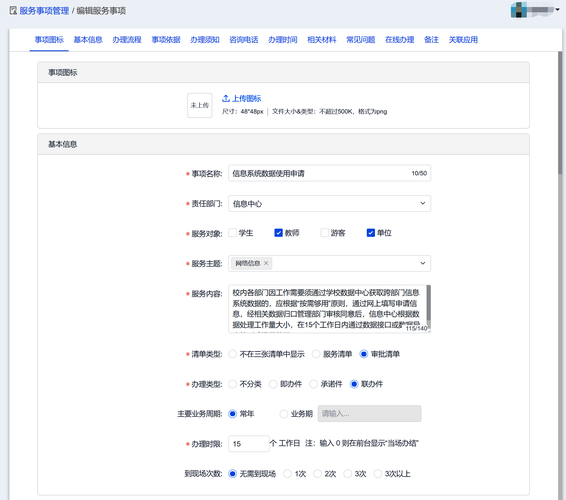Click the upload icon beside 上传图标
Image resolution: width=566 pixels, height=500 pixels.
click(x=226, y=98)
